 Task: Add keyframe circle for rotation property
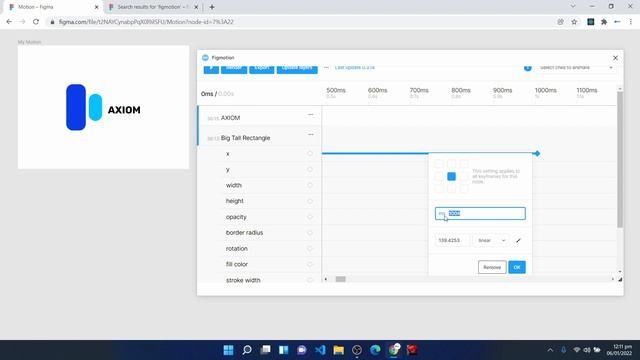[310, 249]
